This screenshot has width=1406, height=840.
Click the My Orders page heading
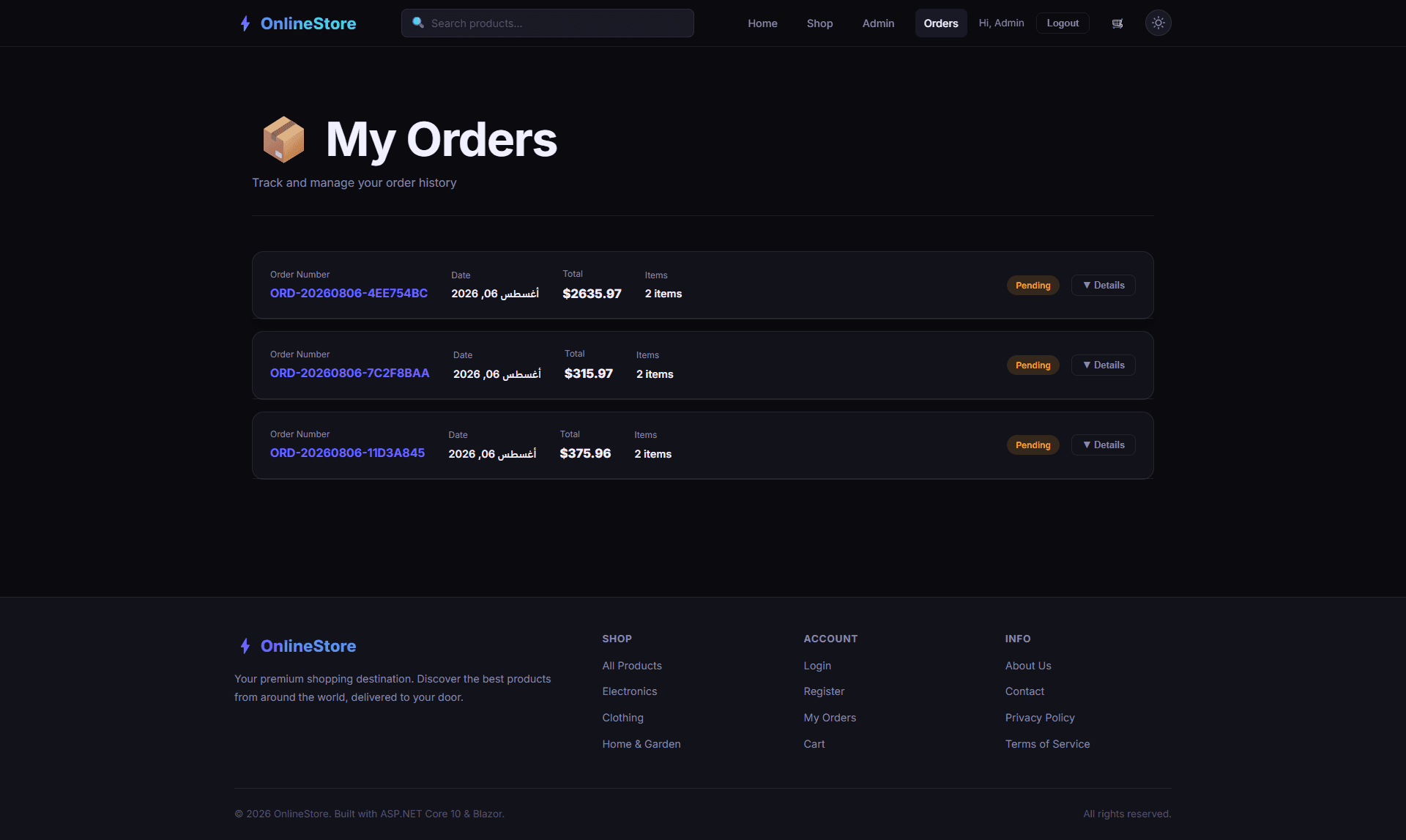(441, 140)
